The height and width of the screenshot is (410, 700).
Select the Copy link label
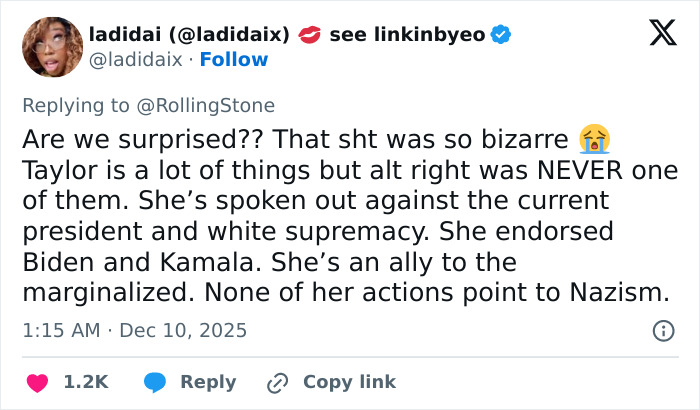(x=349, y=382)
